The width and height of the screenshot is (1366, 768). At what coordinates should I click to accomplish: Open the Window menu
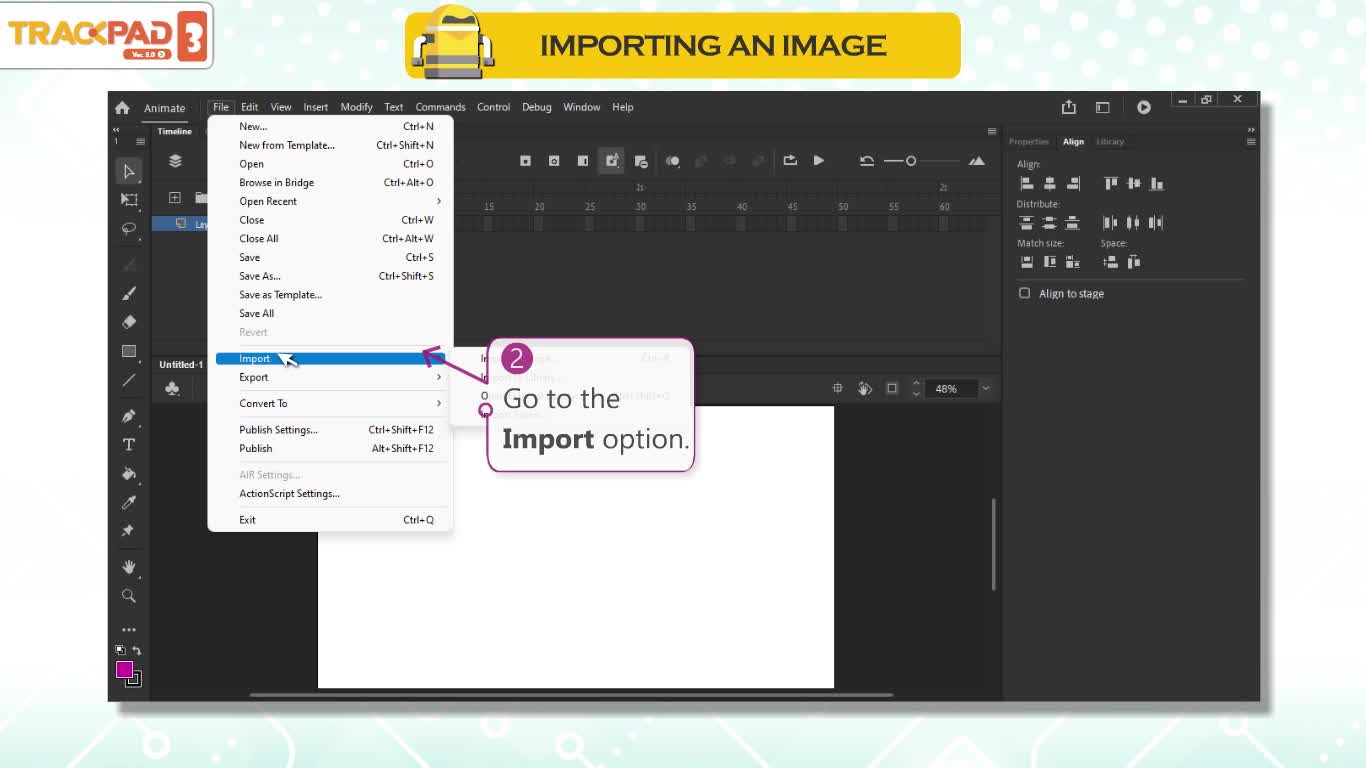coord(581,107)
